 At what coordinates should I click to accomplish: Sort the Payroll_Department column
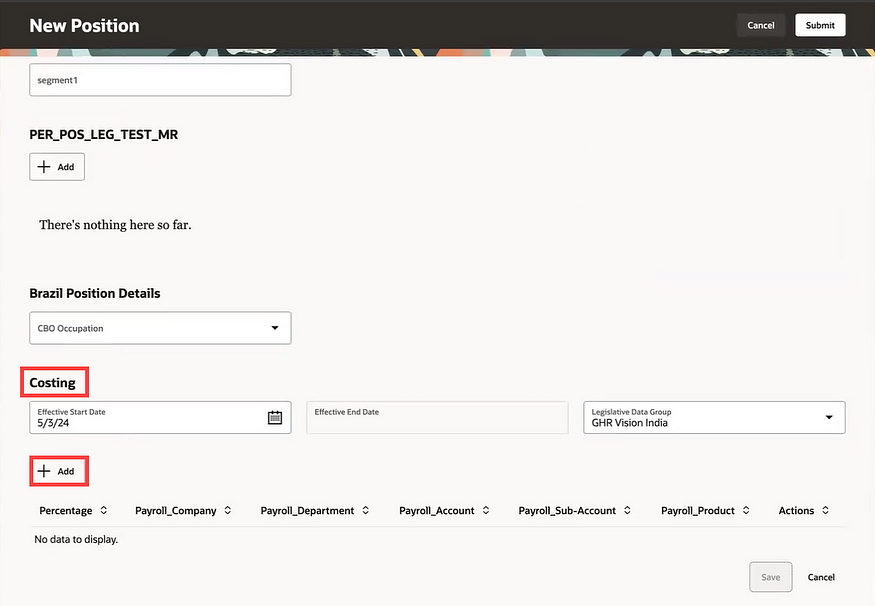[x=366, y=511]
